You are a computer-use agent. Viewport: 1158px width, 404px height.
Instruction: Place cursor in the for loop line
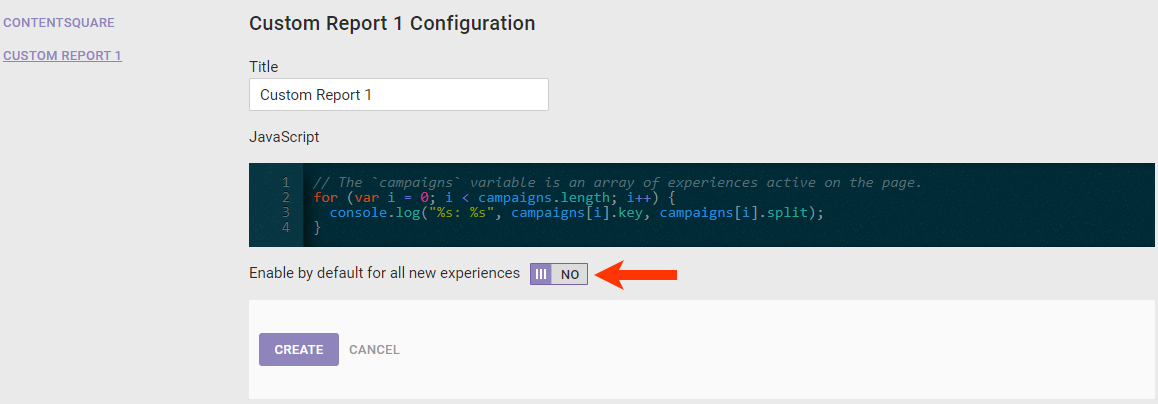pos(495,198)
